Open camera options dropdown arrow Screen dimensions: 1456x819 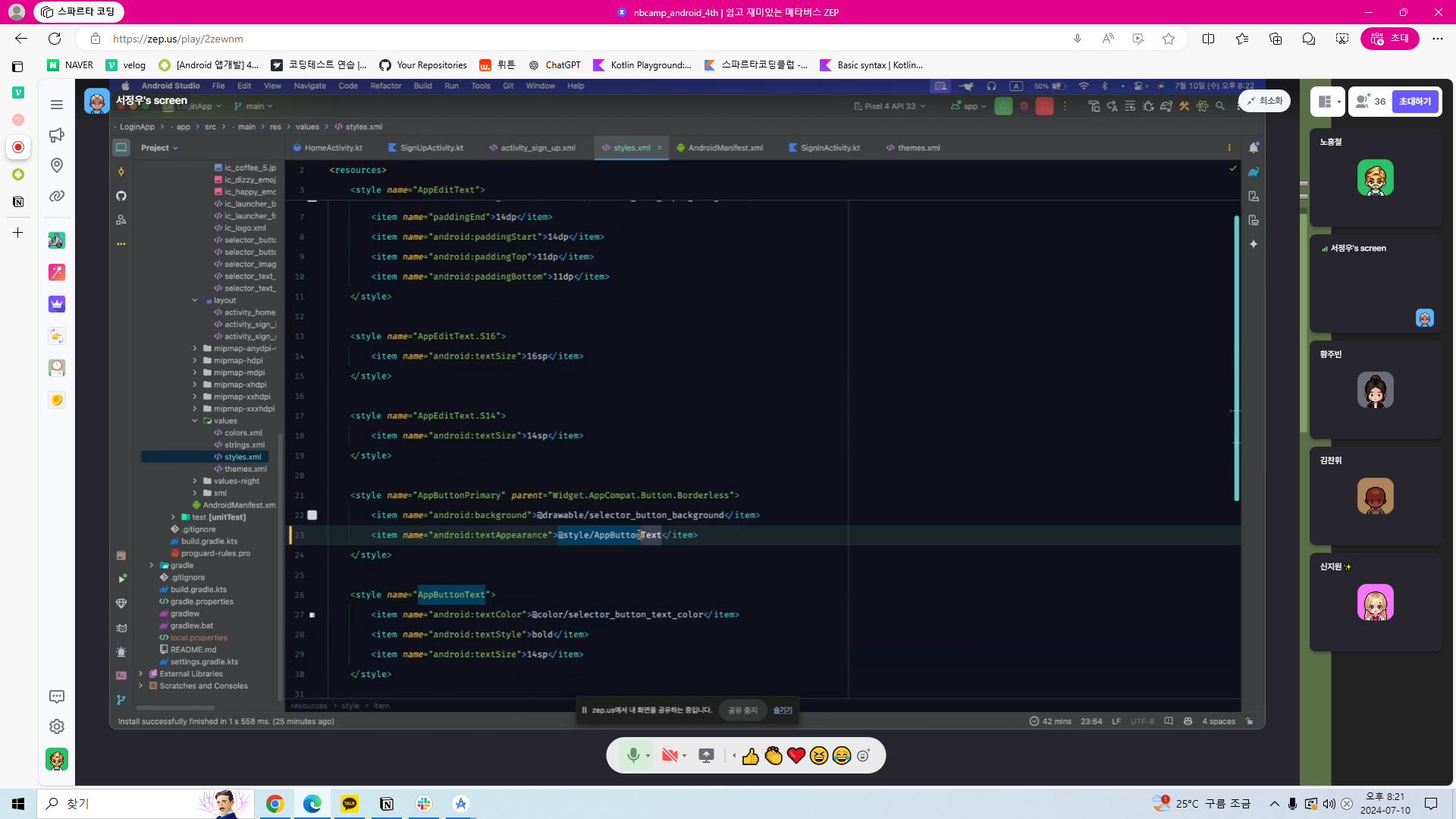pos(685,756)
